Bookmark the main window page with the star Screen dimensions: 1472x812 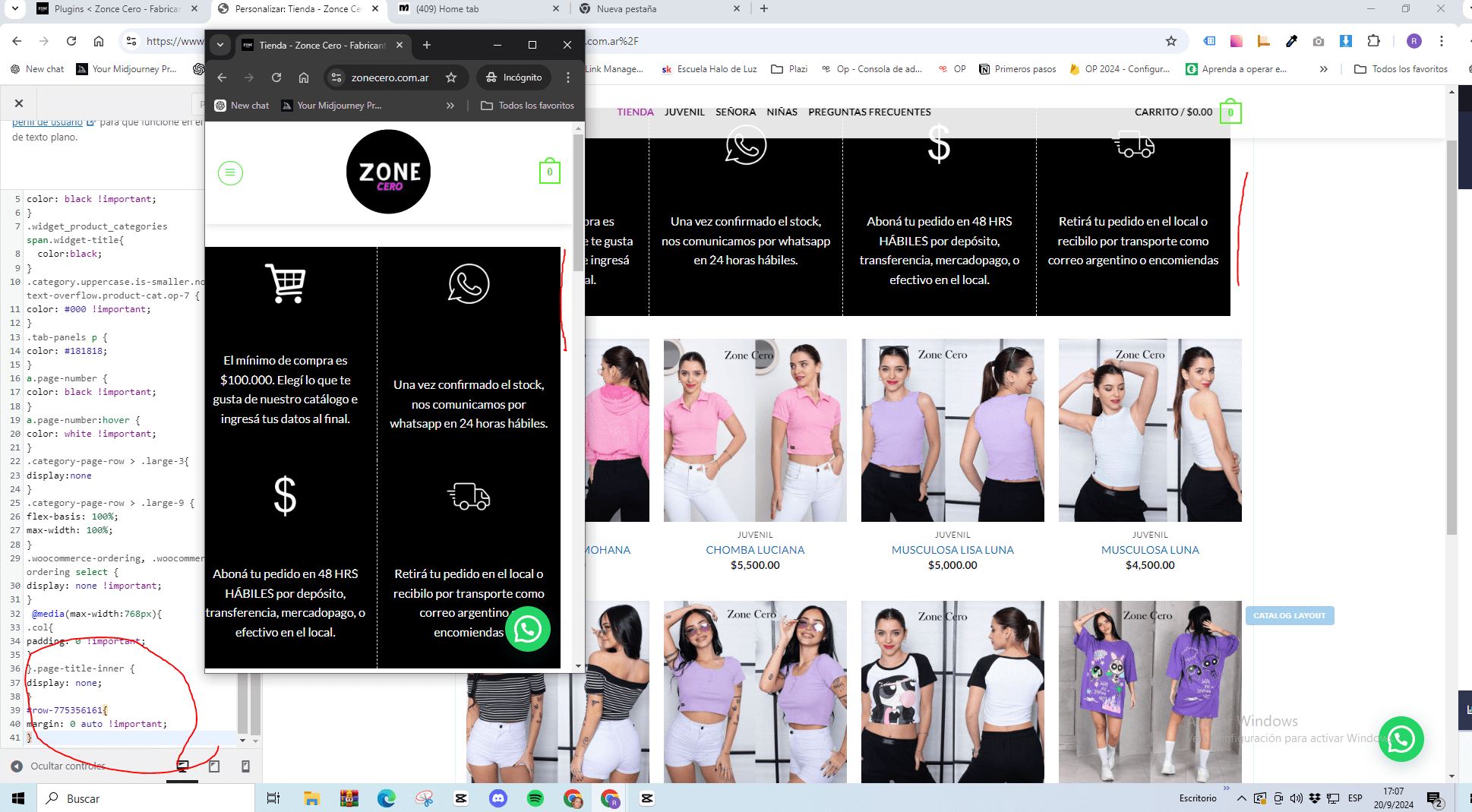tap(1171, 41)
